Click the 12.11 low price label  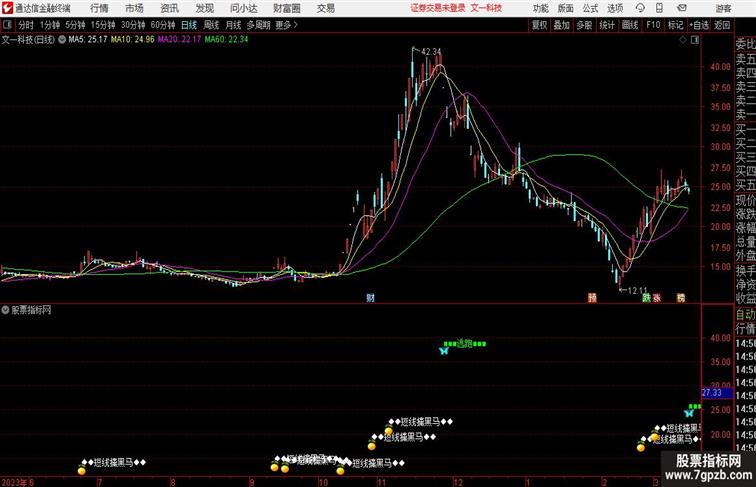[x=637, y=290]
